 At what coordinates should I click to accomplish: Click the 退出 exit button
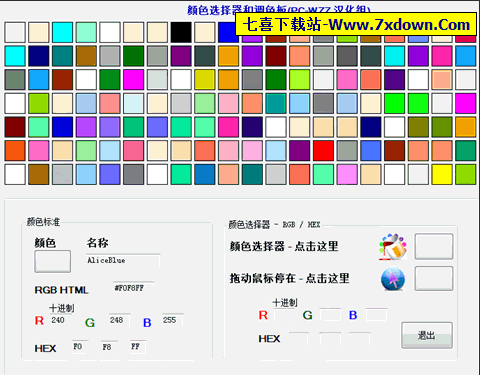pos(427,335)
